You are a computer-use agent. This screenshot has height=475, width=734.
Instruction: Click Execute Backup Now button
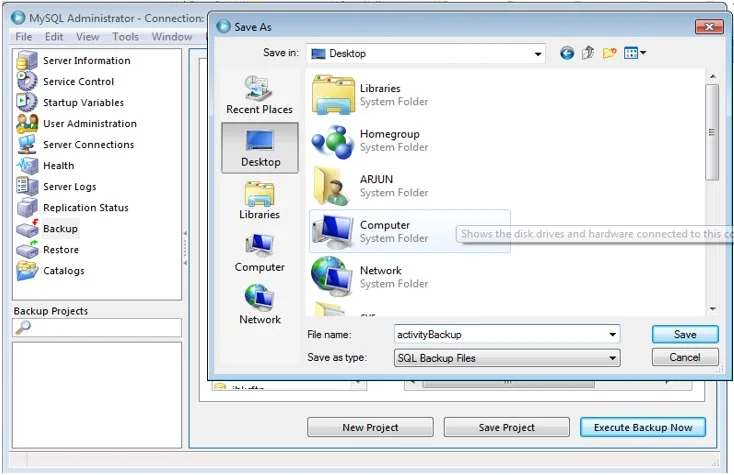click(x=643, y=427)
